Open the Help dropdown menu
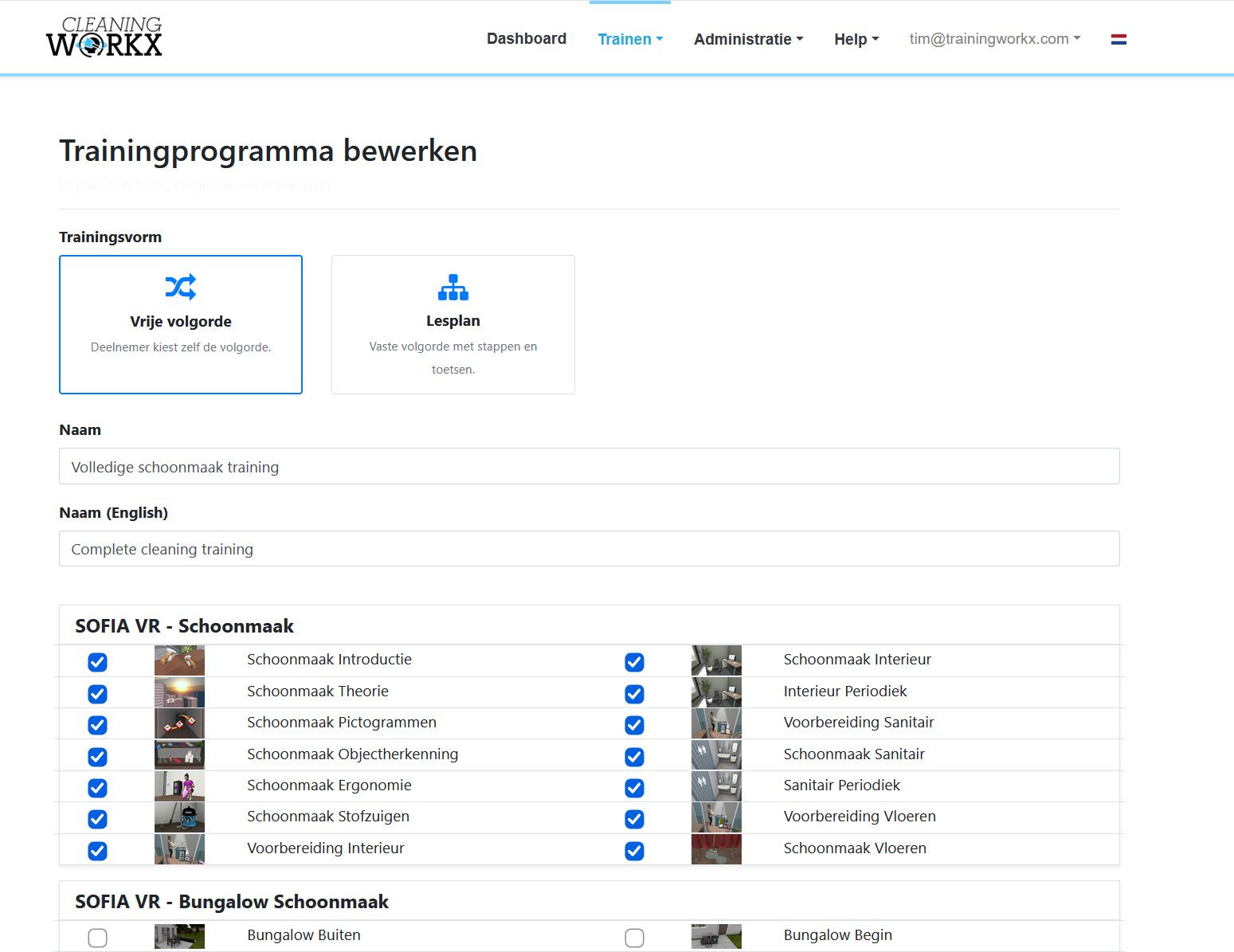This screenshot has height=952, width=1234. 856,39
